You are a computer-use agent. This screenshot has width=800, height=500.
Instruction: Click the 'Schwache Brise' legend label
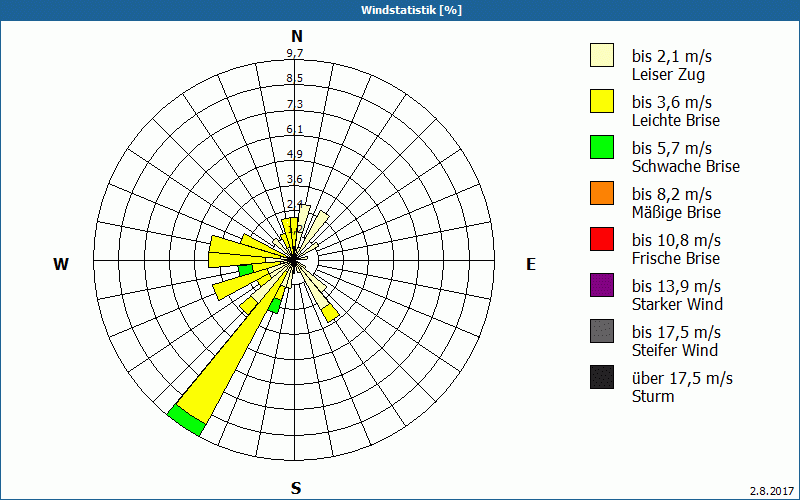point(685,166)
